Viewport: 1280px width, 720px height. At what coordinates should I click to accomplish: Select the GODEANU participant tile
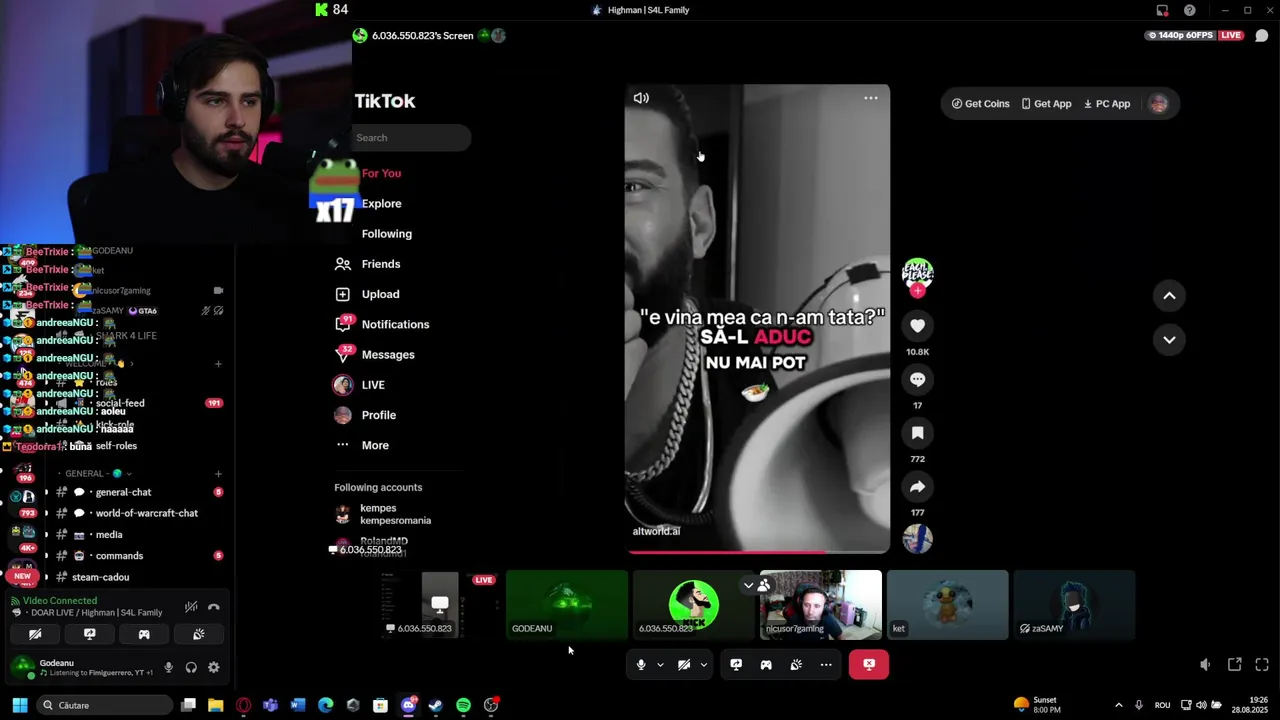pyautogui.click(x=567, y=604)
